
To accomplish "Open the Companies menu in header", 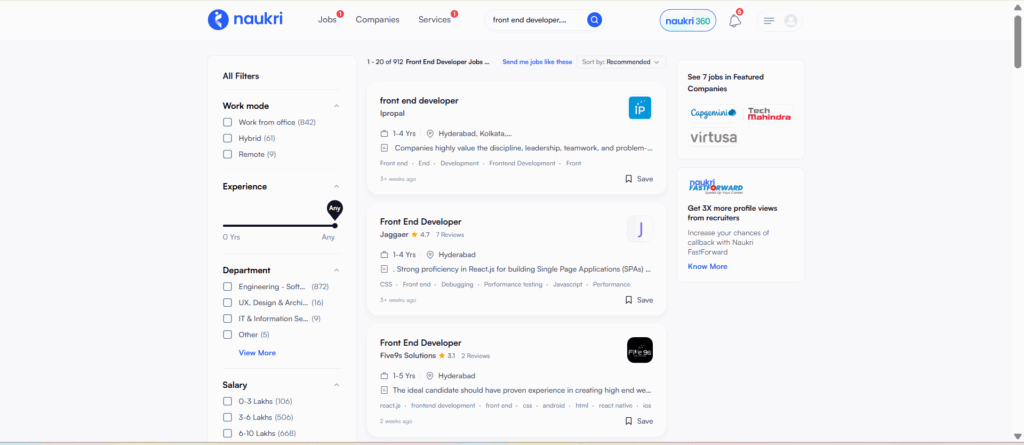I will [377, 20].
